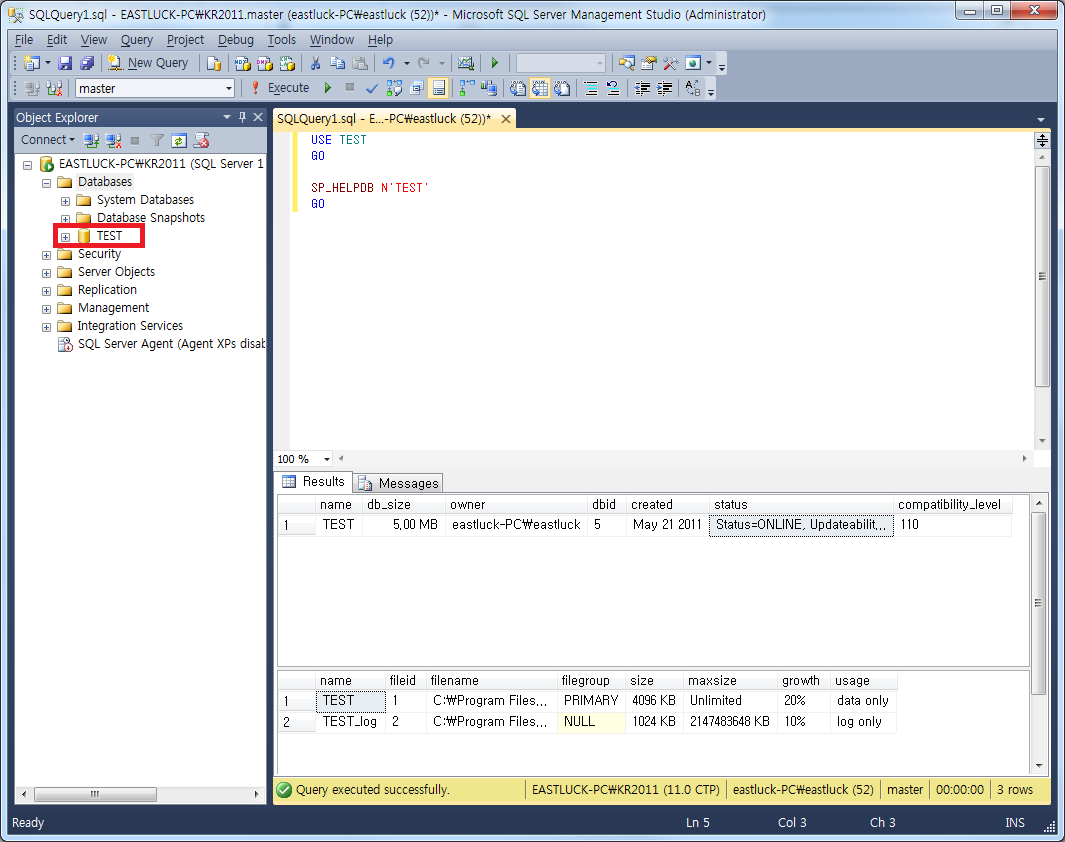The height and width of the screenshot is (842, 1065).
Task: Collapse the Databases folder
Action: pos(46,183)
